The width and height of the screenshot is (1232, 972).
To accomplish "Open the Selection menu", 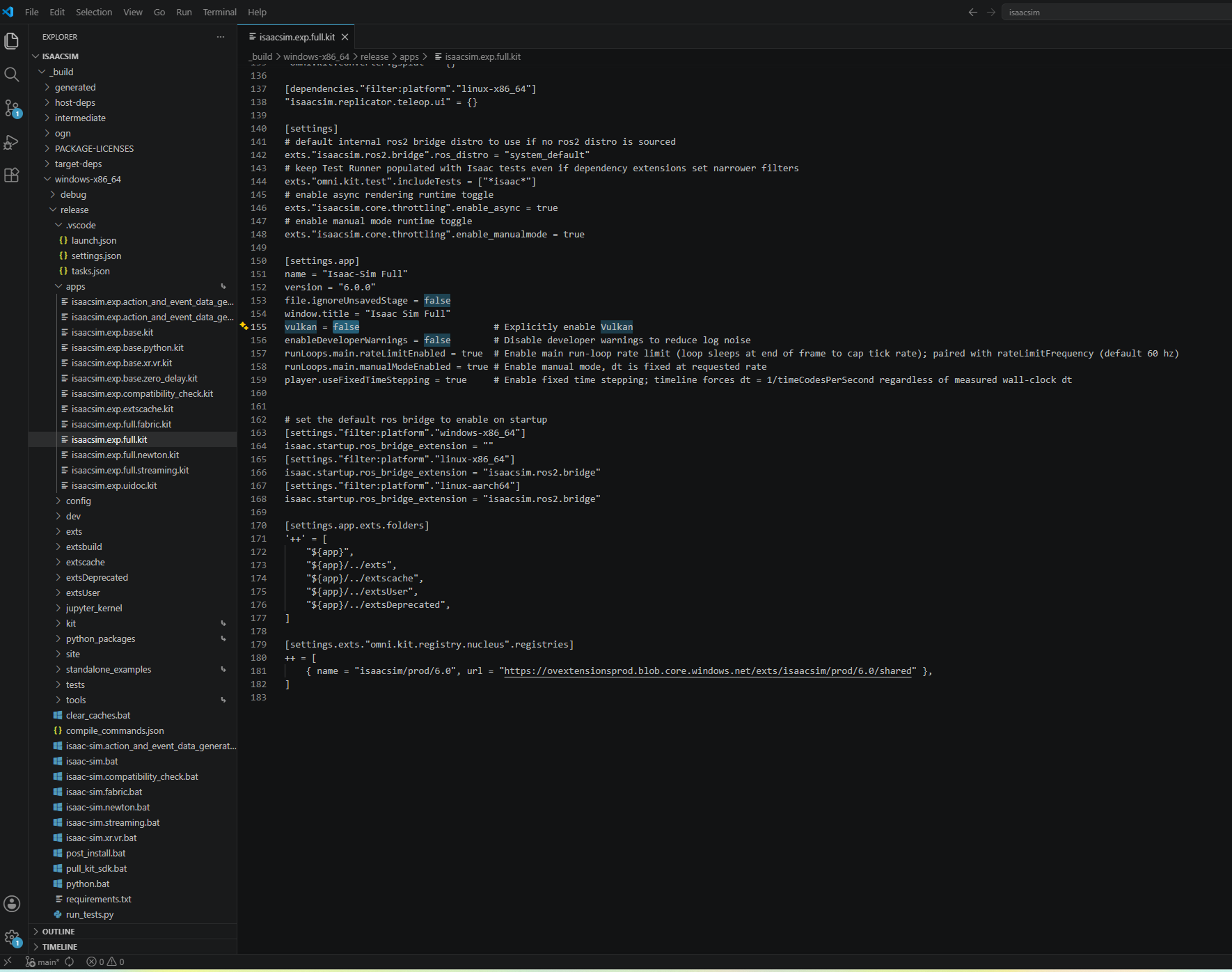I will (94, 12).
